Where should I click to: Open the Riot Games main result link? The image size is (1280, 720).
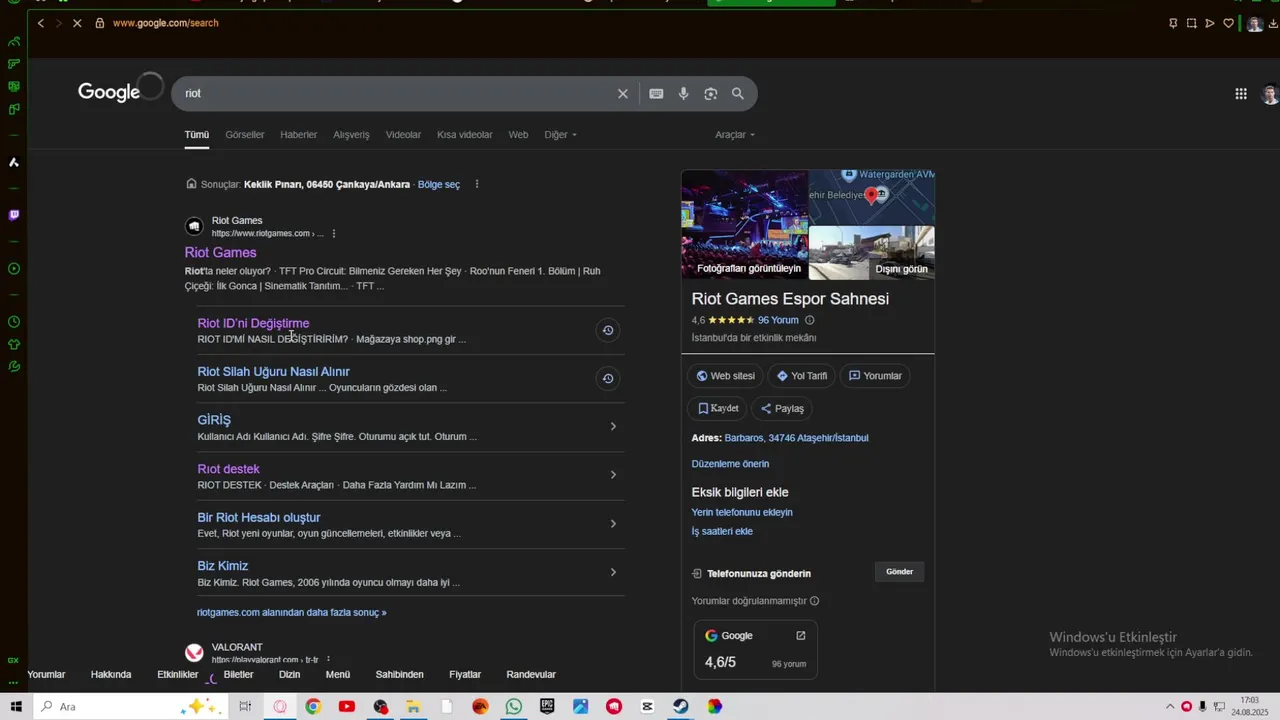[x=220, y=253]
